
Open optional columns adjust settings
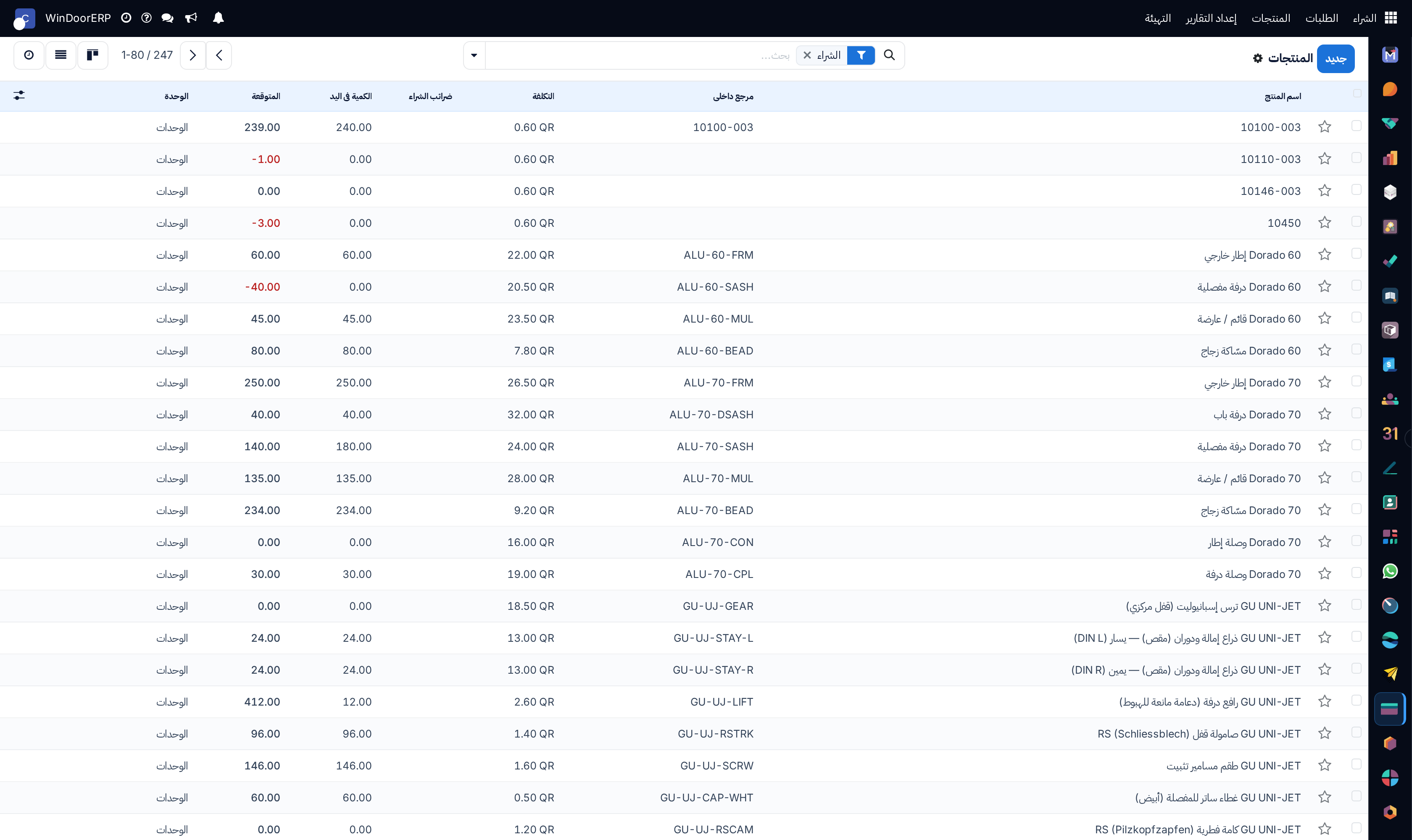click(x=19, y=96)
